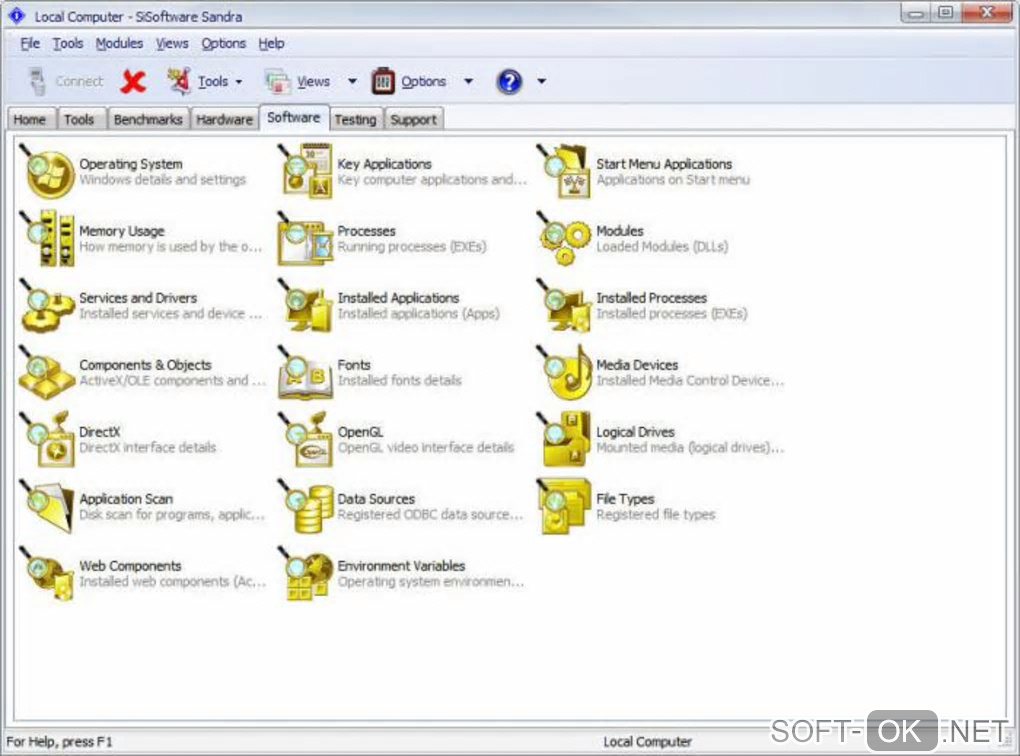Viewport: 1020px width, 756px height.
Task: Click the 'OpenGL video interface details' text
Action: point(425,448)
